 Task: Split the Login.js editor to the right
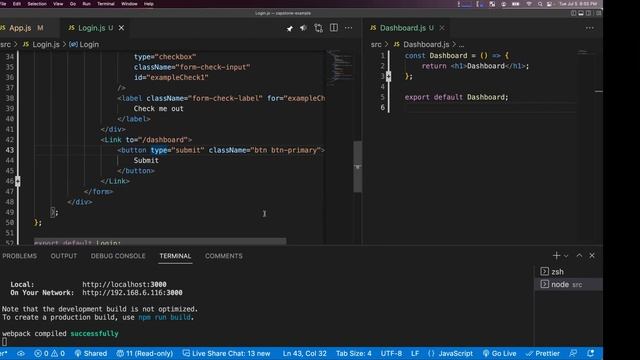pyautogui.click(x=333, y=28)
